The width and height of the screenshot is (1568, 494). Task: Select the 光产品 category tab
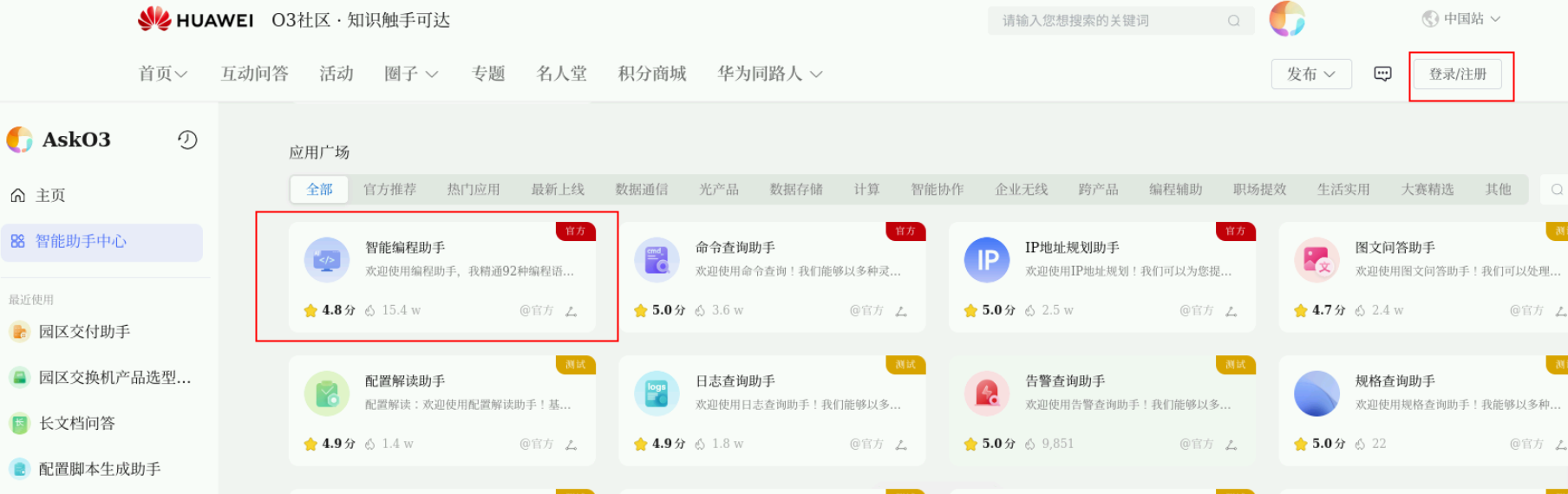tap(719, 189)
